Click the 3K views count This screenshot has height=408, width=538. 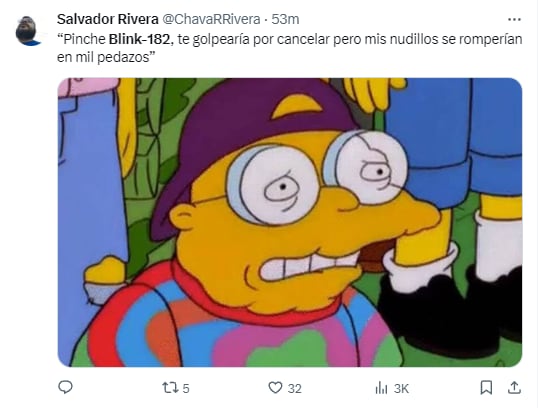pyautogui.click(x=401, y=389)
